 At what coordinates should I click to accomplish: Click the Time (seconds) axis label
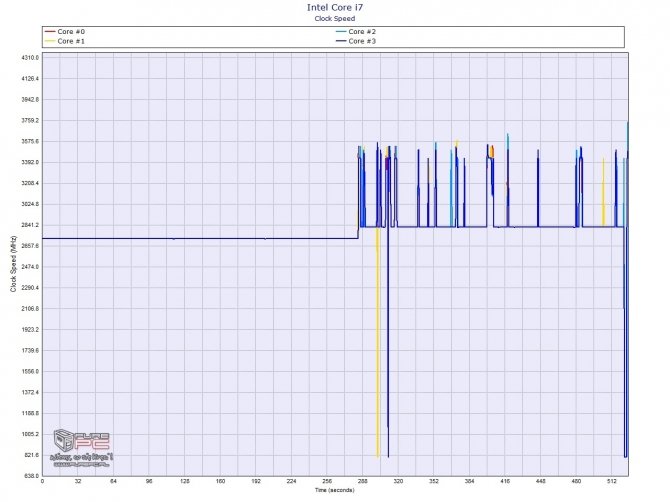pyautogui.click(x=335, y=490)
